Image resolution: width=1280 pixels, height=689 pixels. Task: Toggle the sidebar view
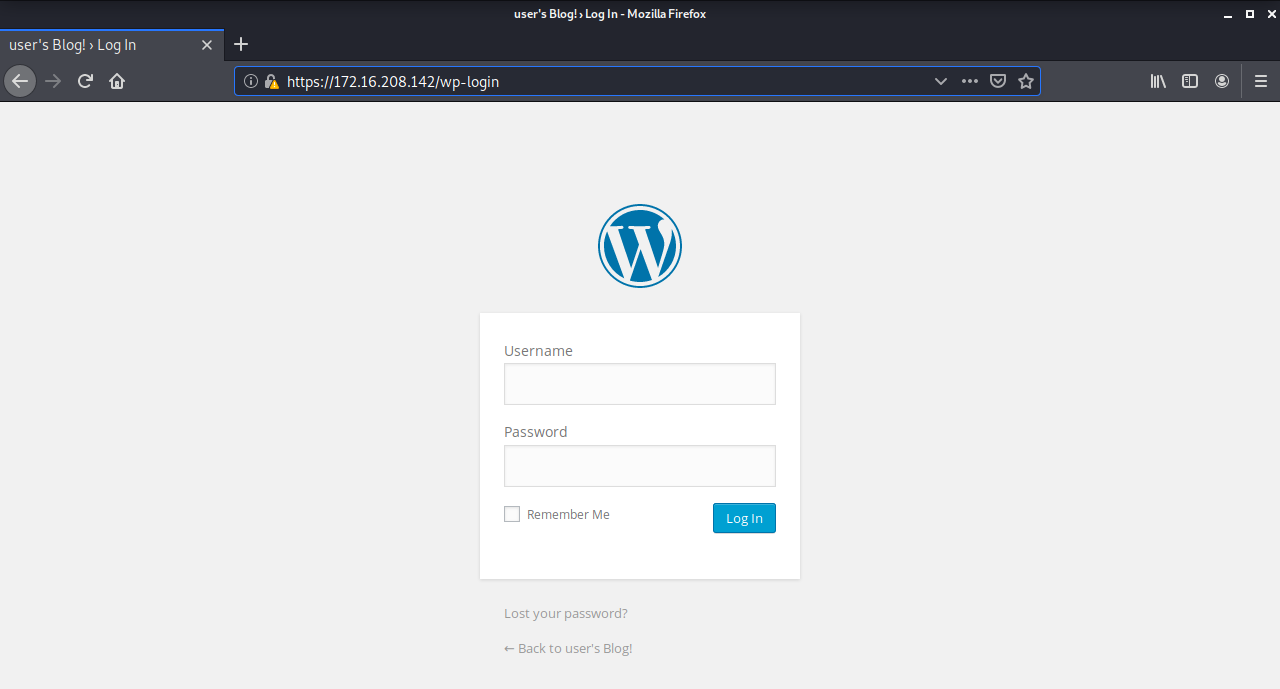point(1190,82)
